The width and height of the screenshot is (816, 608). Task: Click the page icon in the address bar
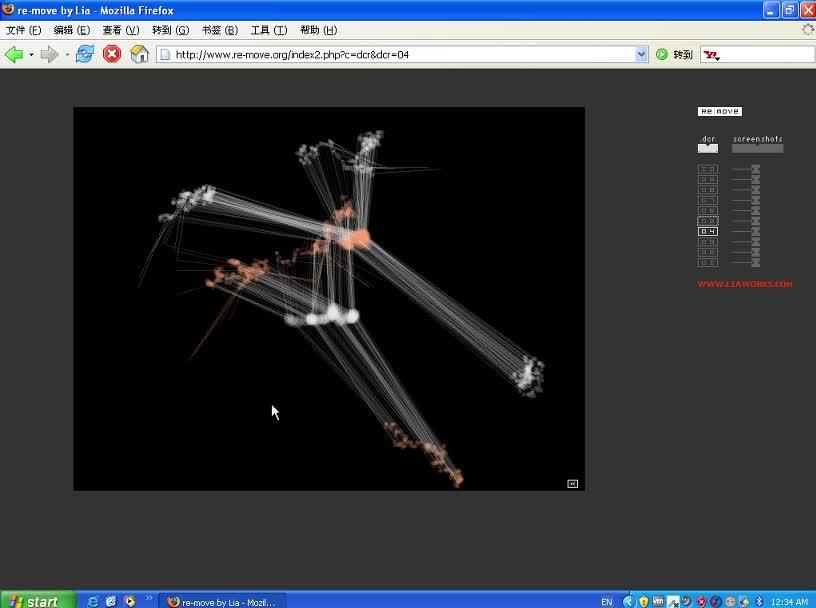tap(165, 54)
